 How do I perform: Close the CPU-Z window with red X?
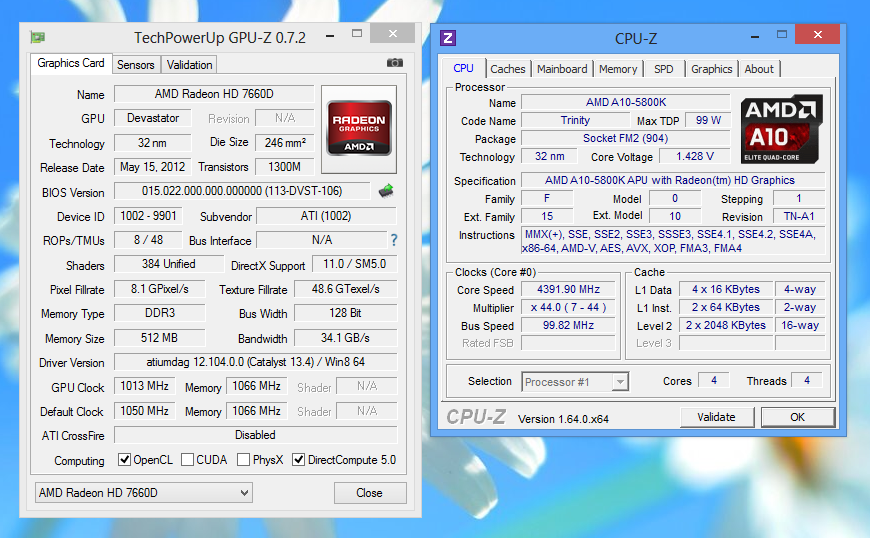[x=817, y=34]
